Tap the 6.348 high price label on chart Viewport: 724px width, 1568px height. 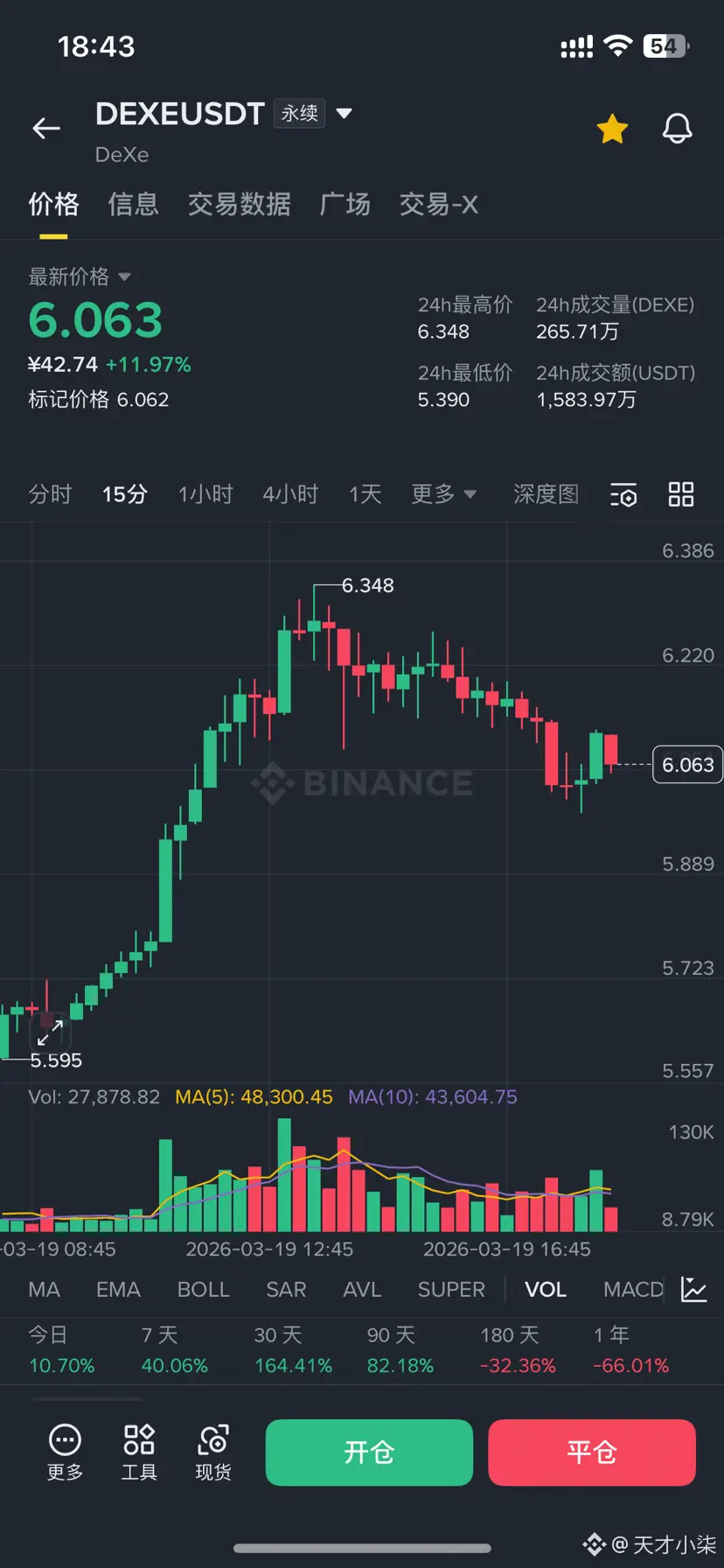coord(367,585)
